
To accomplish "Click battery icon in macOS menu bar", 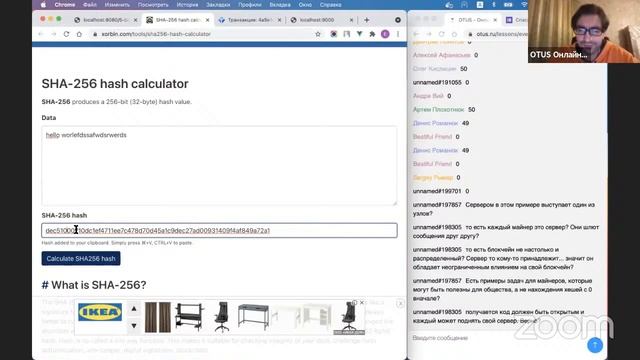I will click(508, 5).
